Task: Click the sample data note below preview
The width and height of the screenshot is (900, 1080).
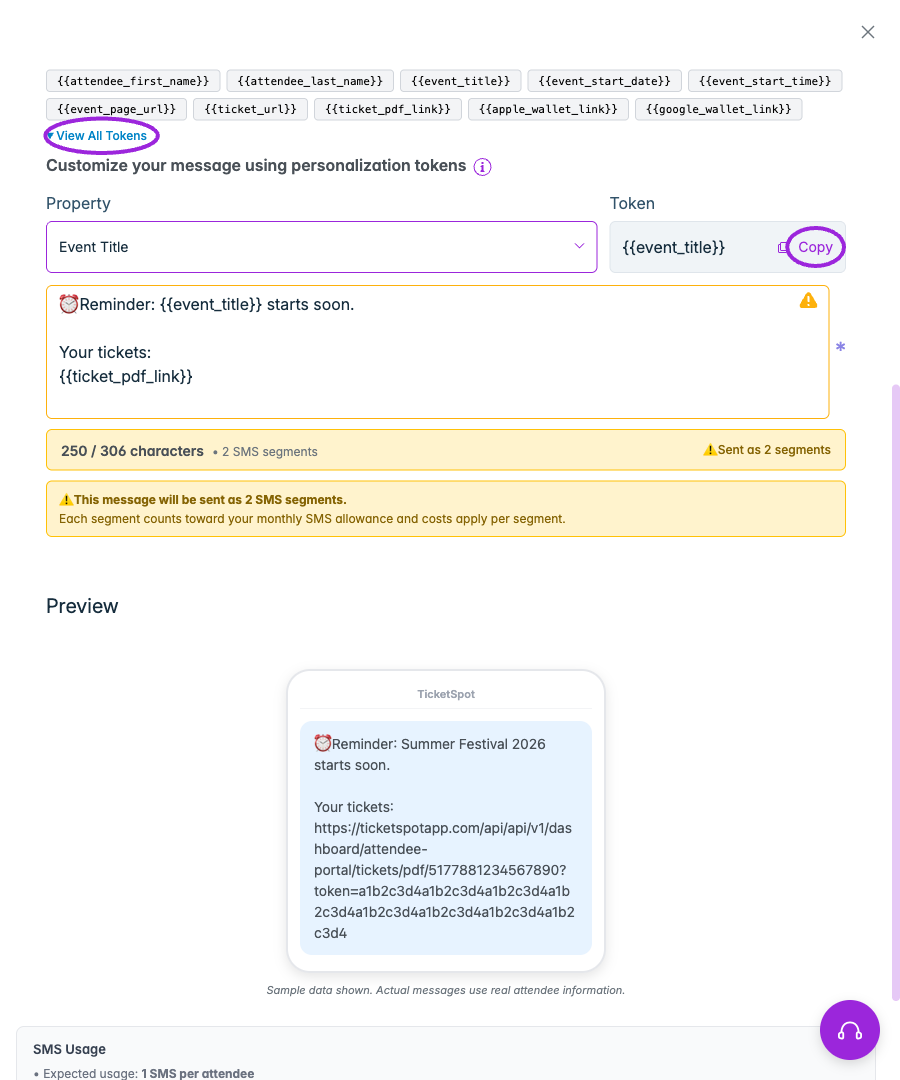Action: (x=446, y=990)
